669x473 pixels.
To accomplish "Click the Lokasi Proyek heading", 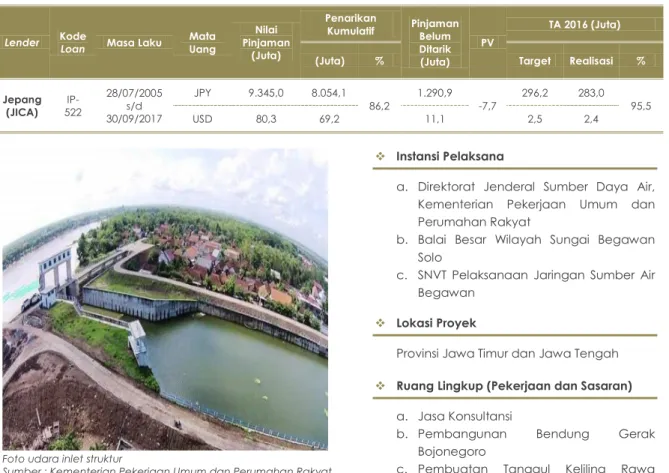I will pyautogui.click(x=436, y=323).
